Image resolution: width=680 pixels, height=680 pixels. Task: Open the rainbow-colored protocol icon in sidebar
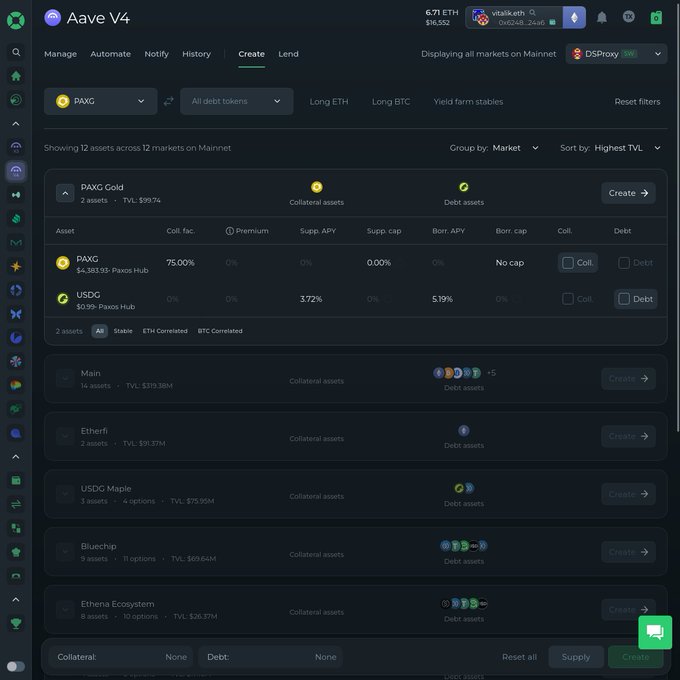[16, 385]
